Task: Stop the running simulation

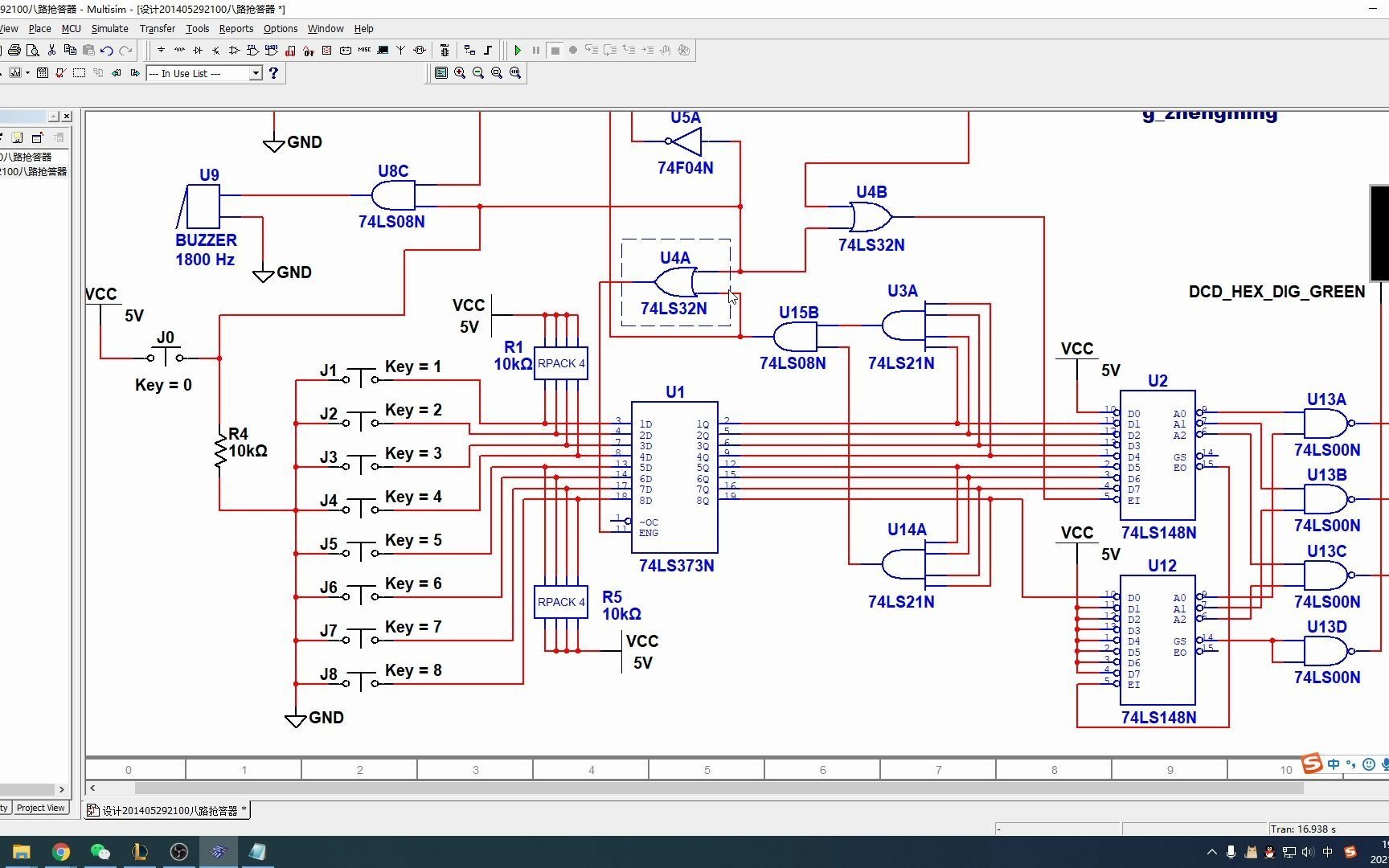Action: click(555, 50)
